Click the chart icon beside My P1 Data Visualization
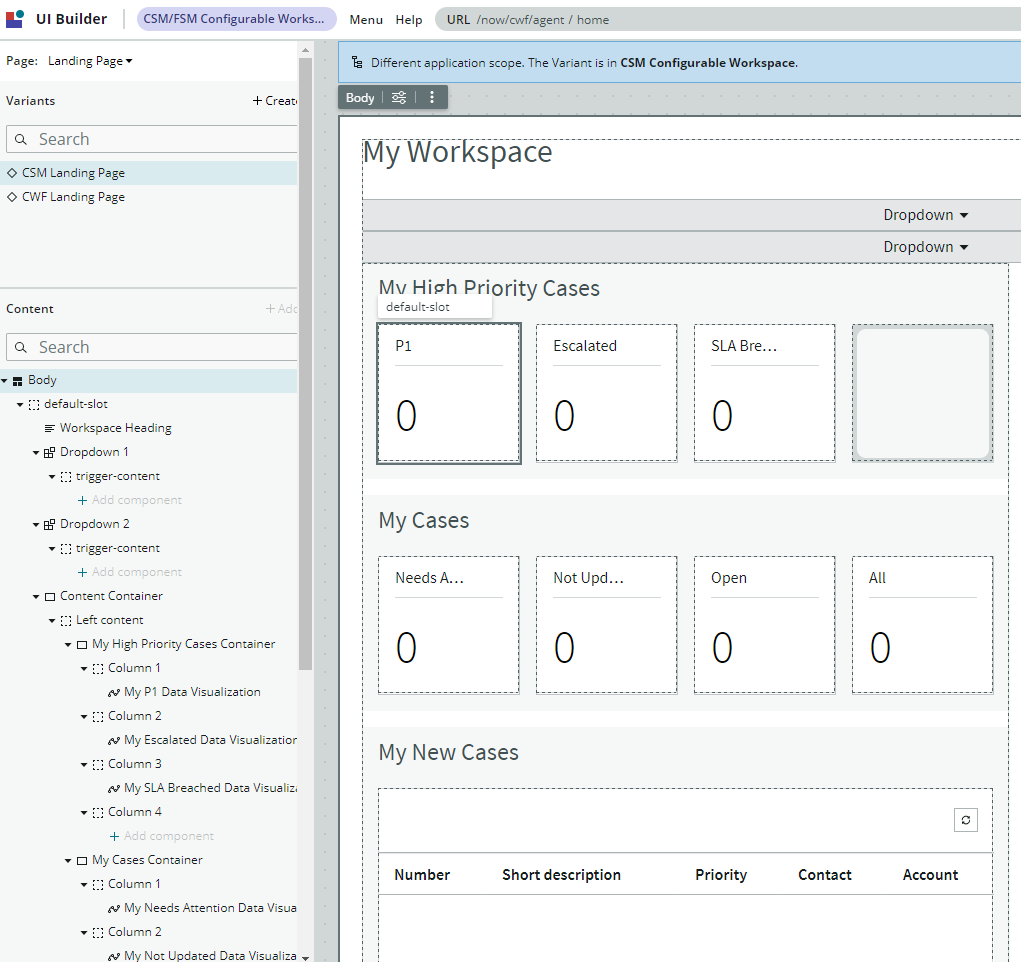 pyautogui.click(x=116, y=691)
